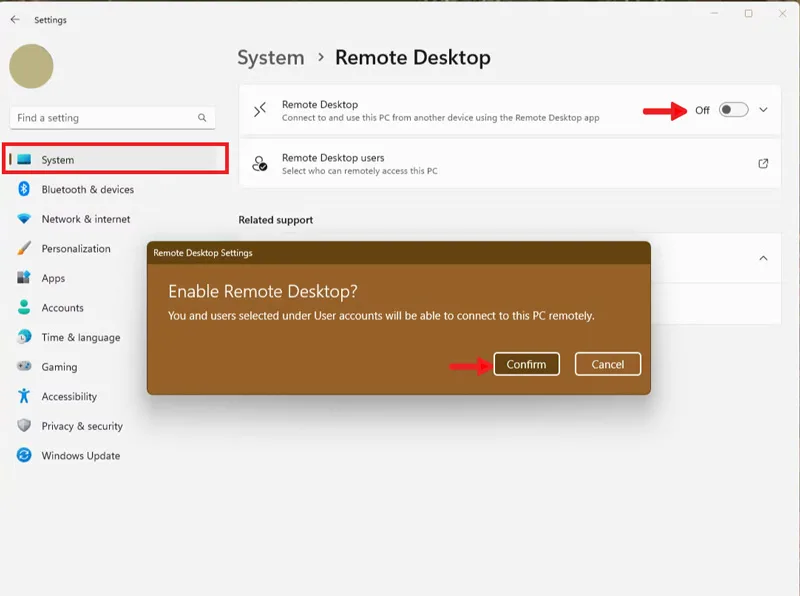800x596 pixels.
Task: Click the back arrow in Settings header
Action: point(15,19)
